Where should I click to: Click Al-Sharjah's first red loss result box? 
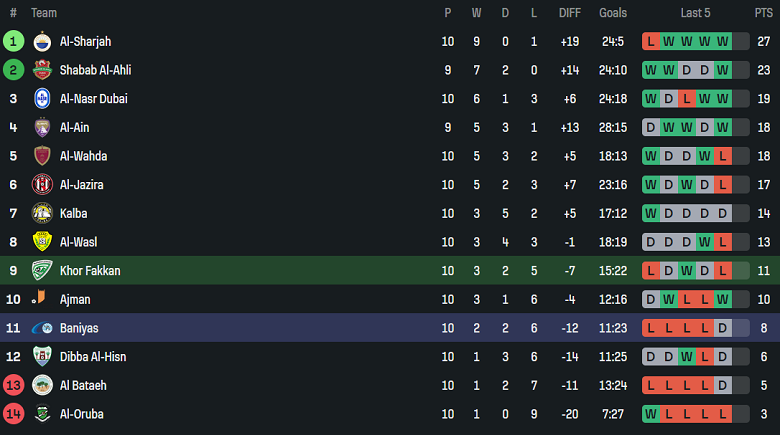[651, 42]
